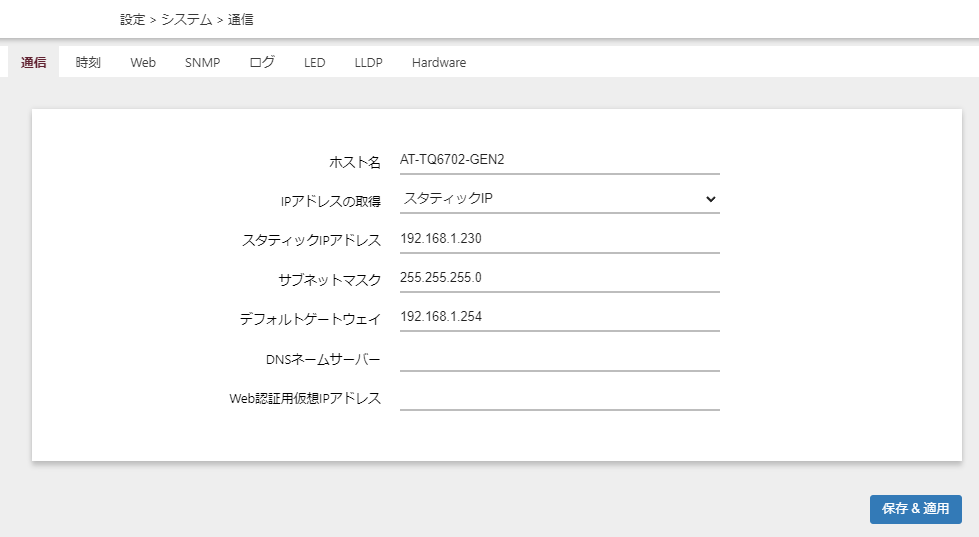Go to the ログ tab
Screen dimensions: 979x537
262,62
